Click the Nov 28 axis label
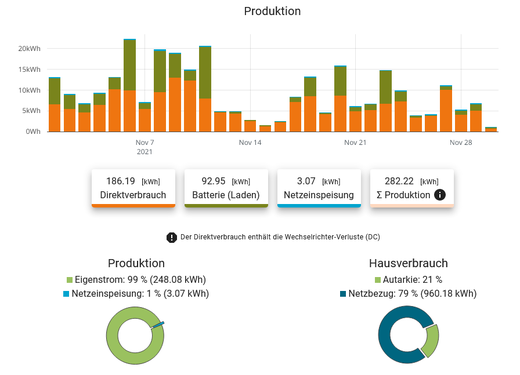This screenshot has width=520, height=375. 461,143
